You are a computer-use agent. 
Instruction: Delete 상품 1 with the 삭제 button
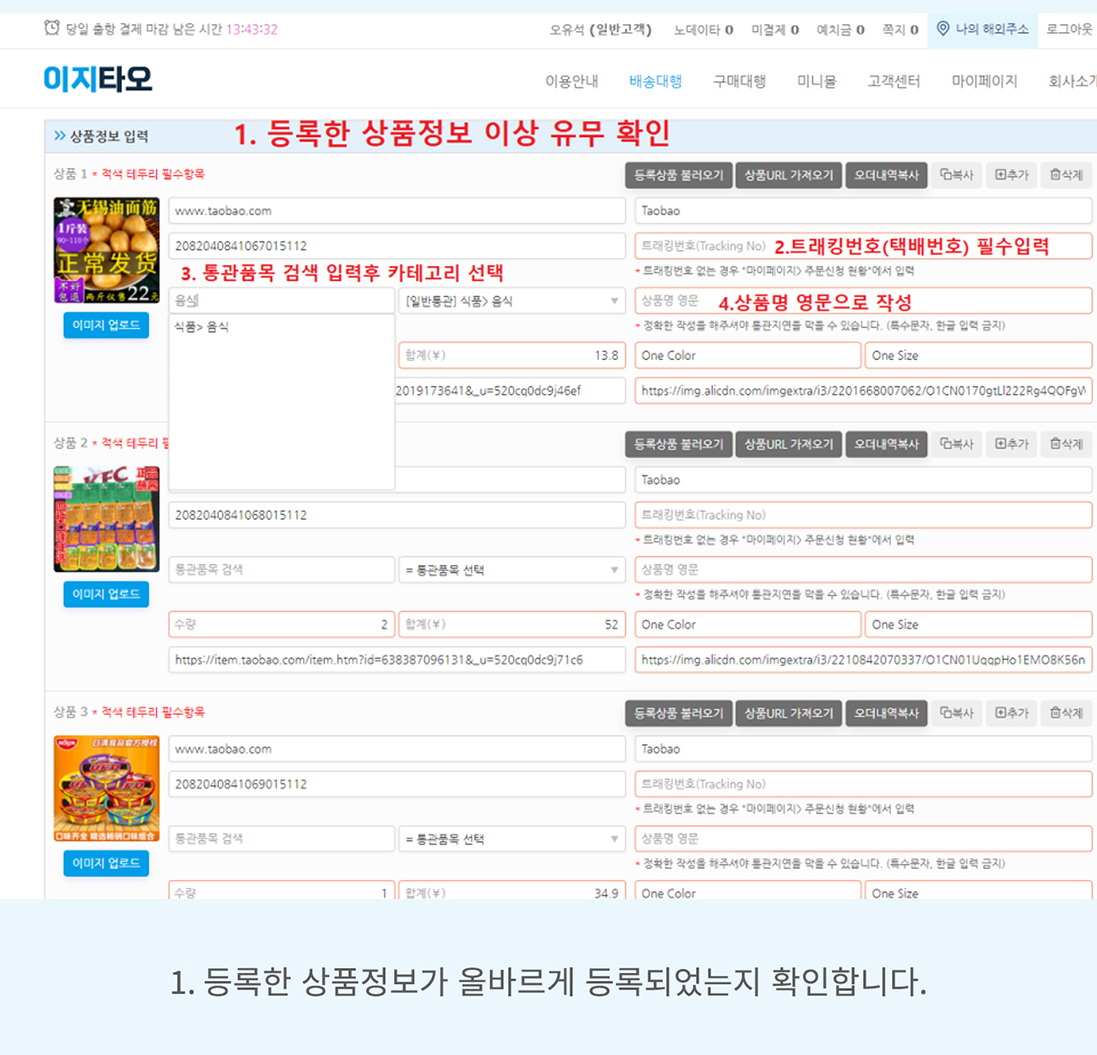pyautogui.click(x=1066, y=175)
